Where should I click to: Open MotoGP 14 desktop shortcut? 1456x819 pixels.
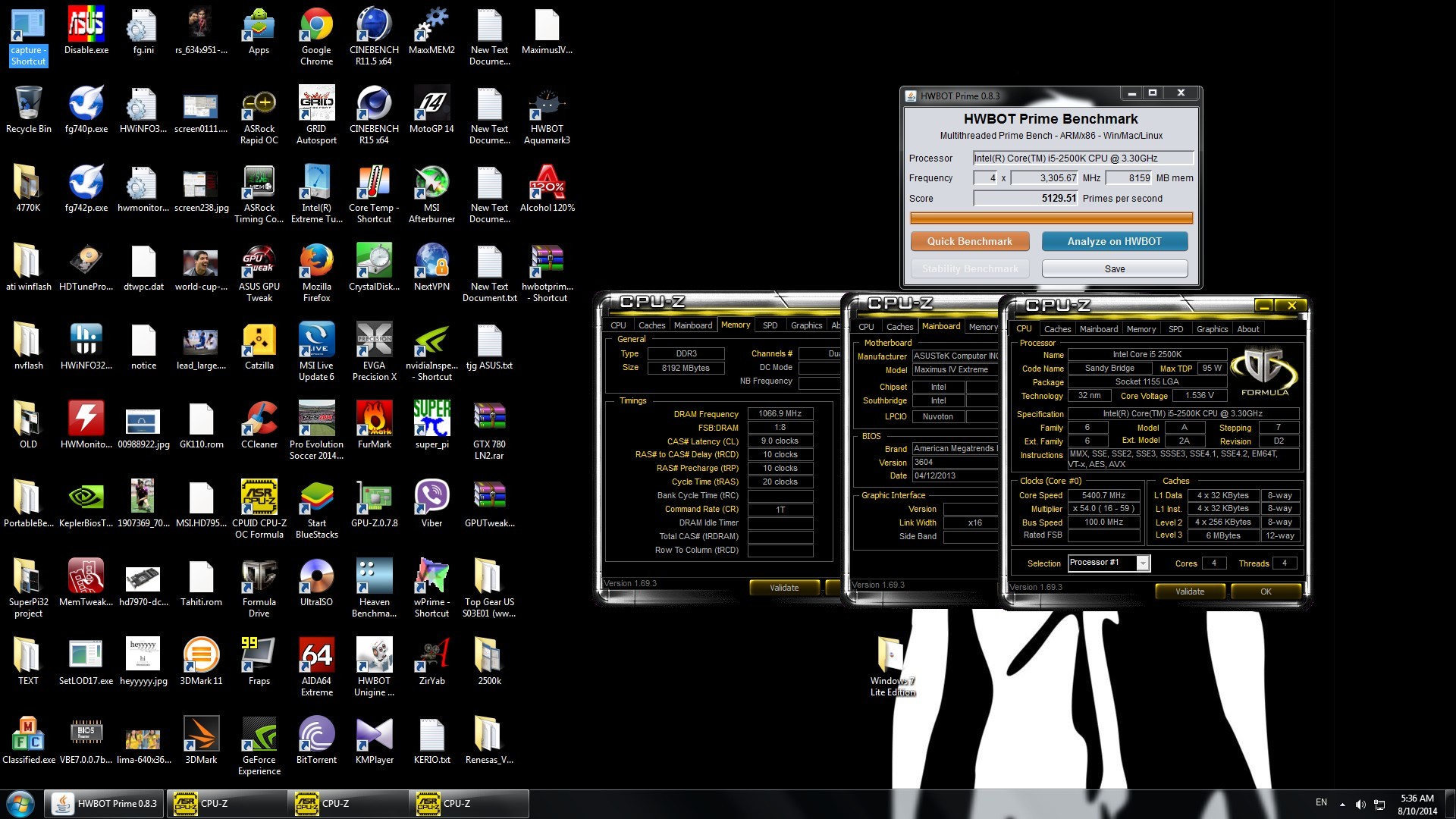tap(431, 110)
